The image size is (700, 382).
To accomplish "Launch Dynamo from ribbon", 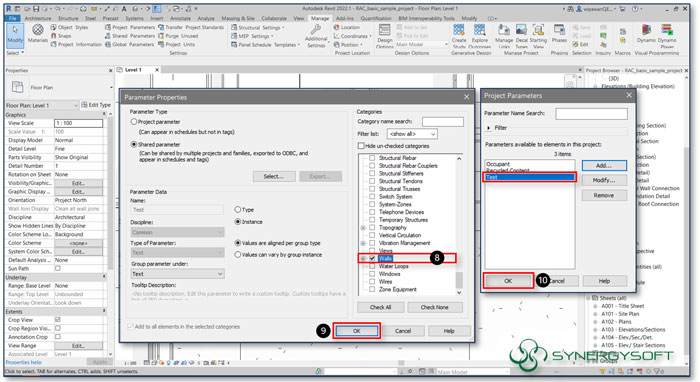I will click(646, 34).
